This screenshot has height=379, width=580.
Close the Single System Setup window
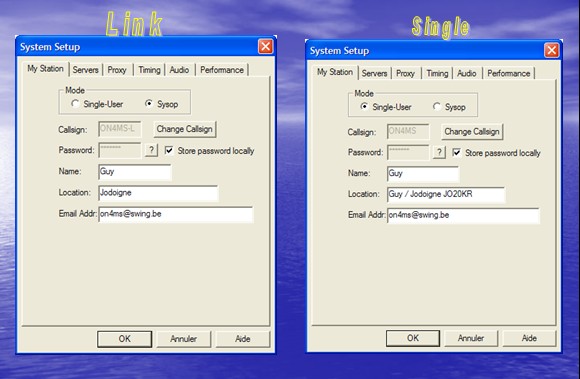(552, 50)
